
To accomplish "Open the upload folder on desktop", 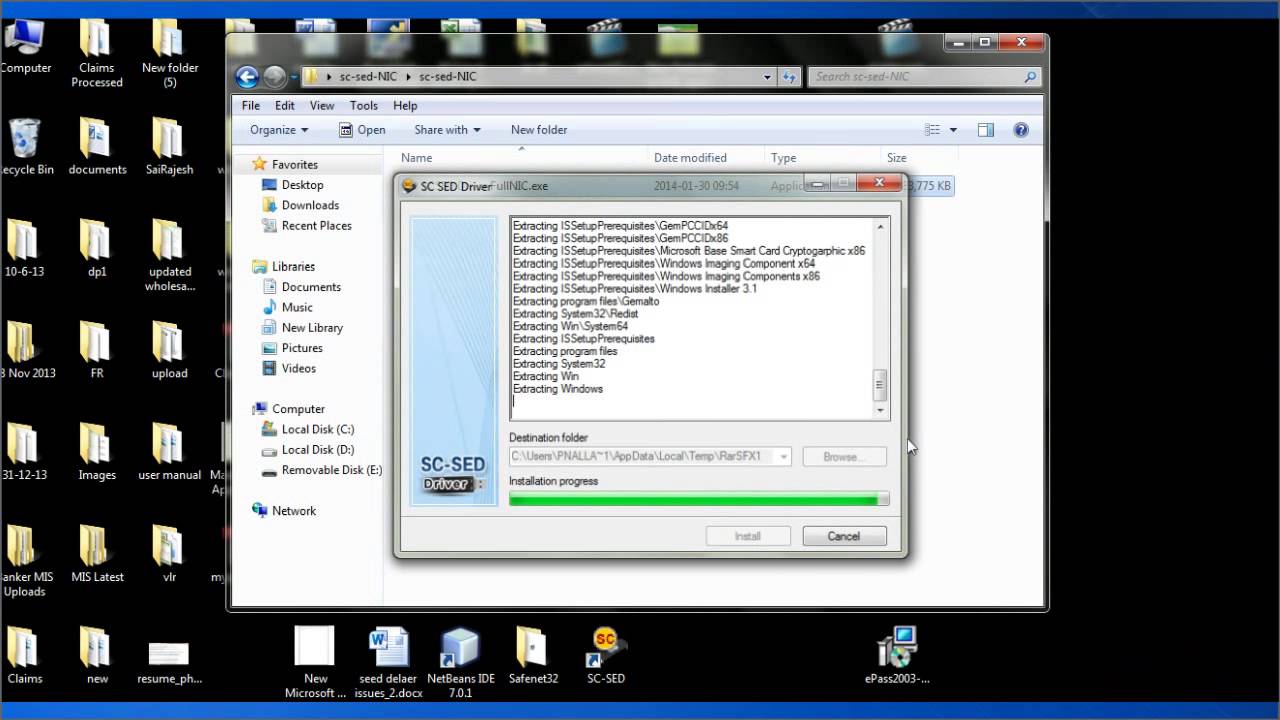I will pos(169,351).
